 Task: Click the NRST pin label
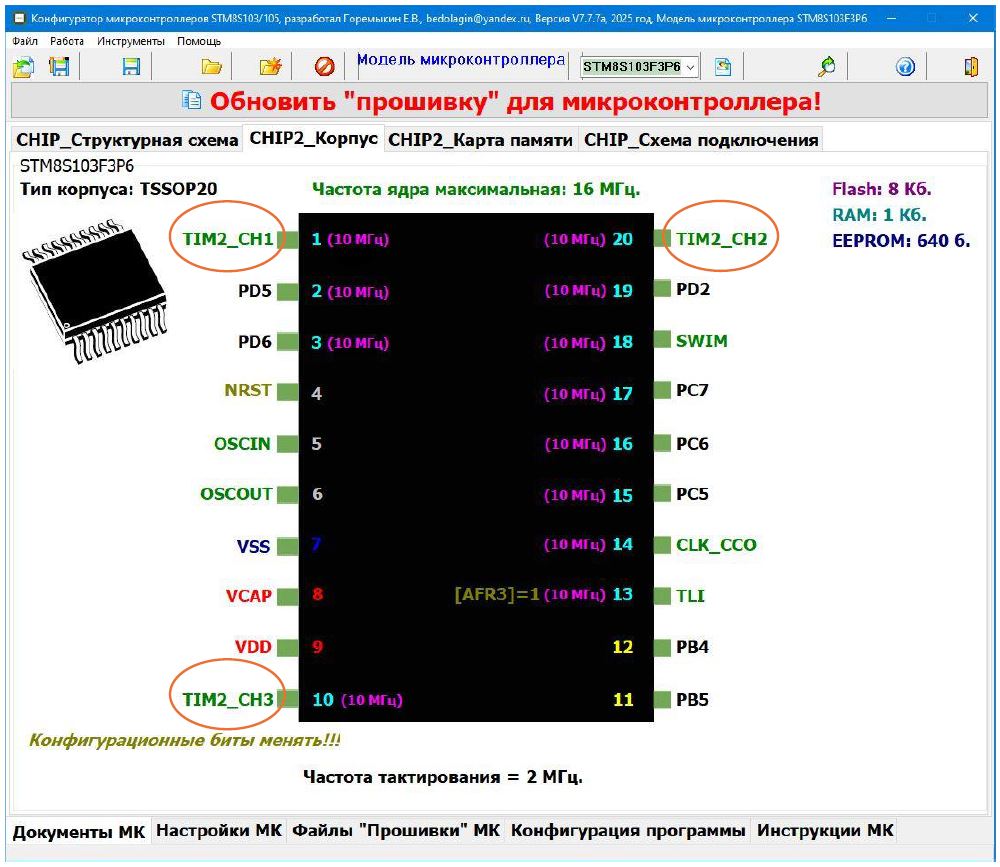coord(247,390)
